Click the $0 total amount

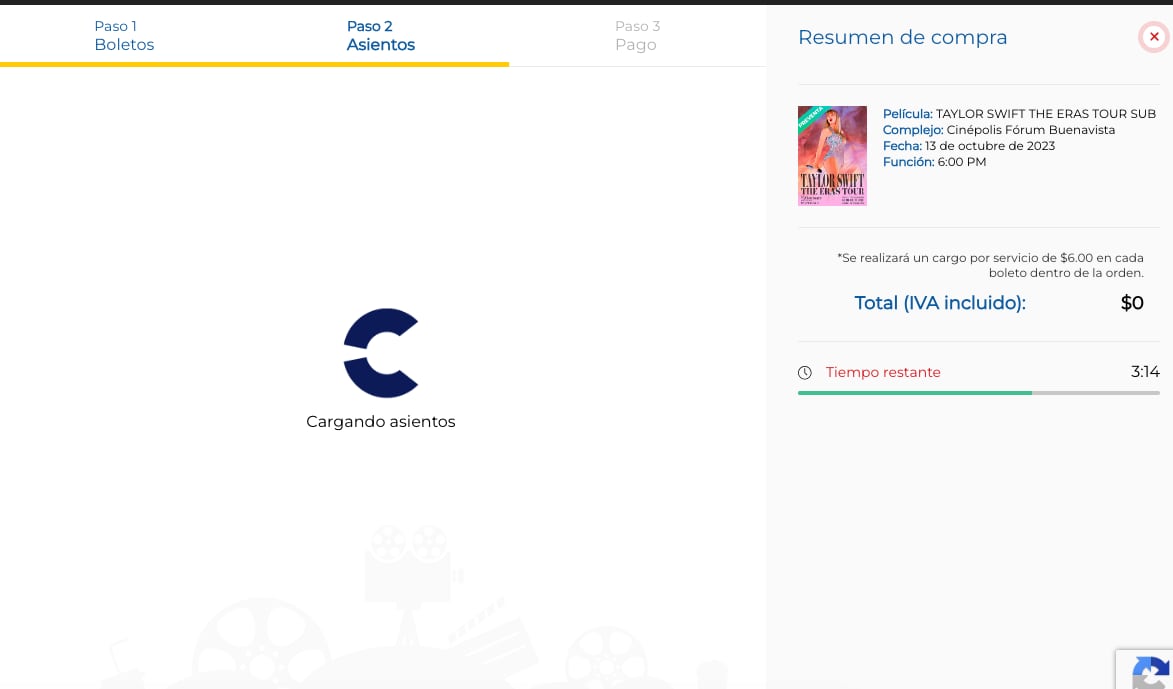pyautogui.click(x=1131, y=303)
